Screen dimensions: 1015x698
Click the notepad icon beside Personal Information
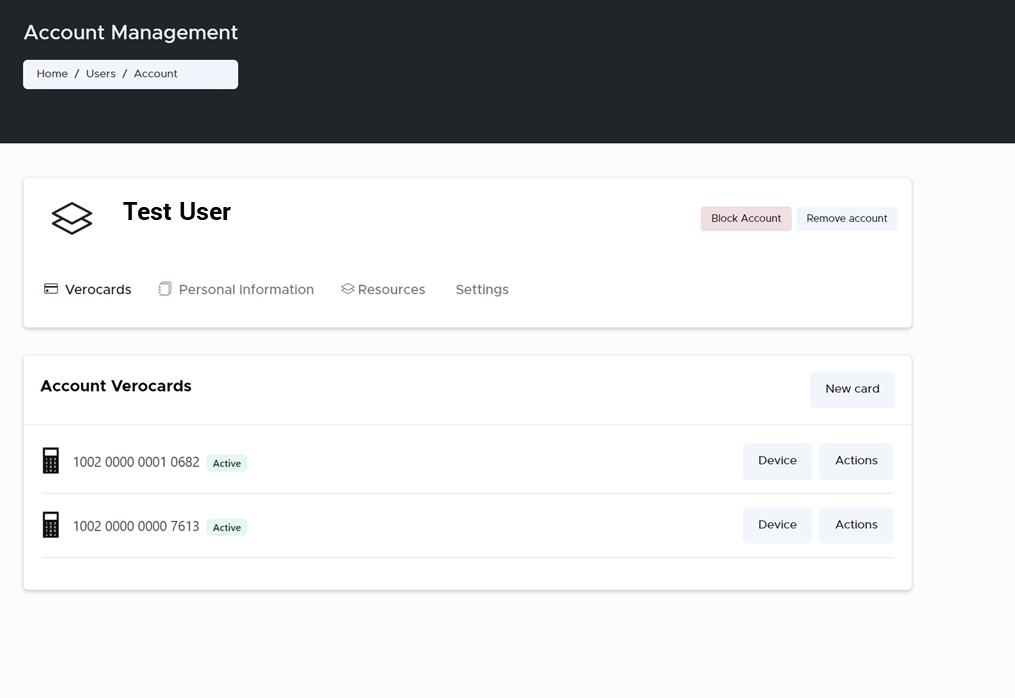[x=165, y=289]
